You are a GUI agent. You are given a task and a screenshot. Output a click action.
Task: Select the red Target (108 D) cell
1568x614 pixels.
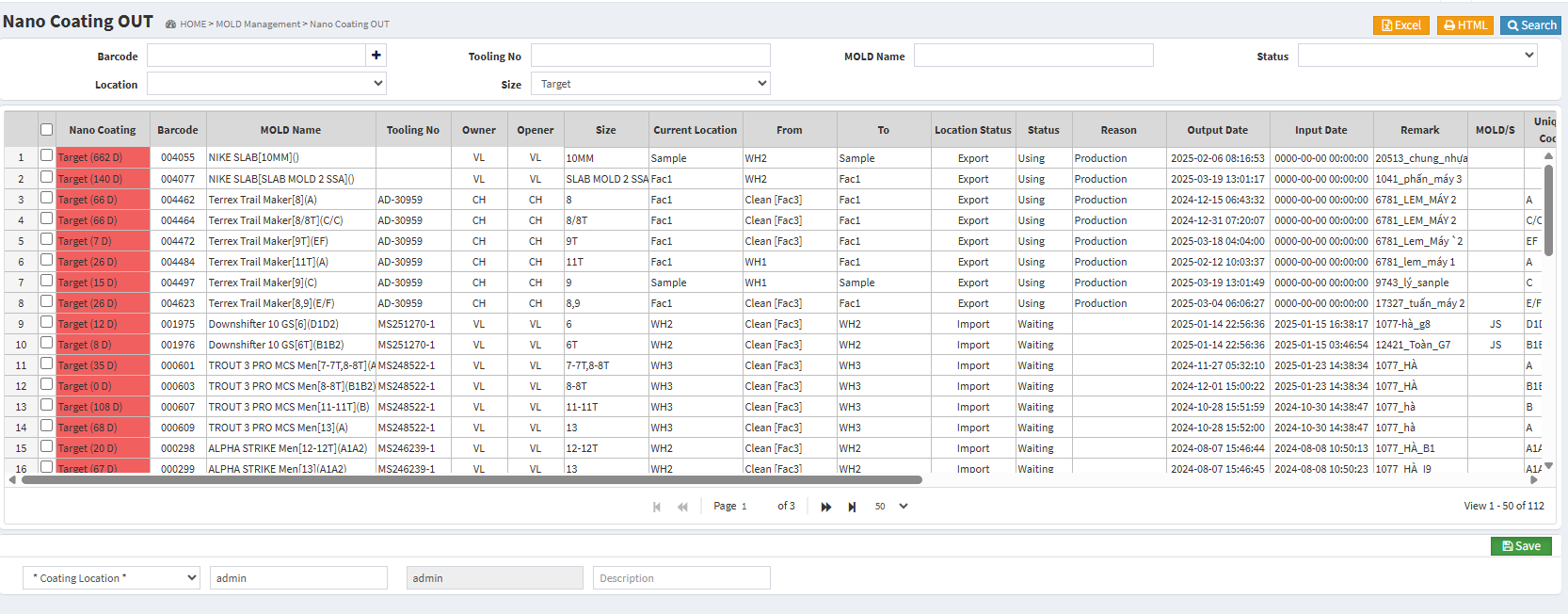point(103,407)
